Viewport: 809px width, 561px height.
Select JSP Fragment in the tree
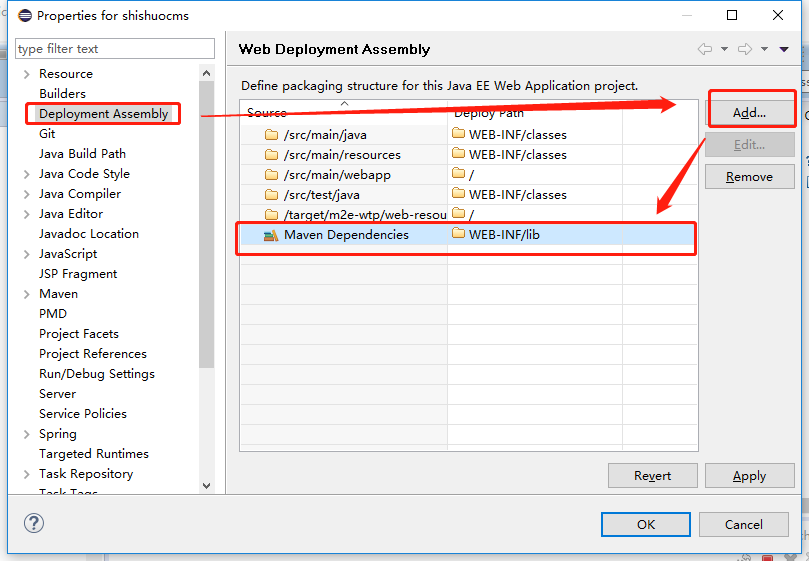pos(78,274)
